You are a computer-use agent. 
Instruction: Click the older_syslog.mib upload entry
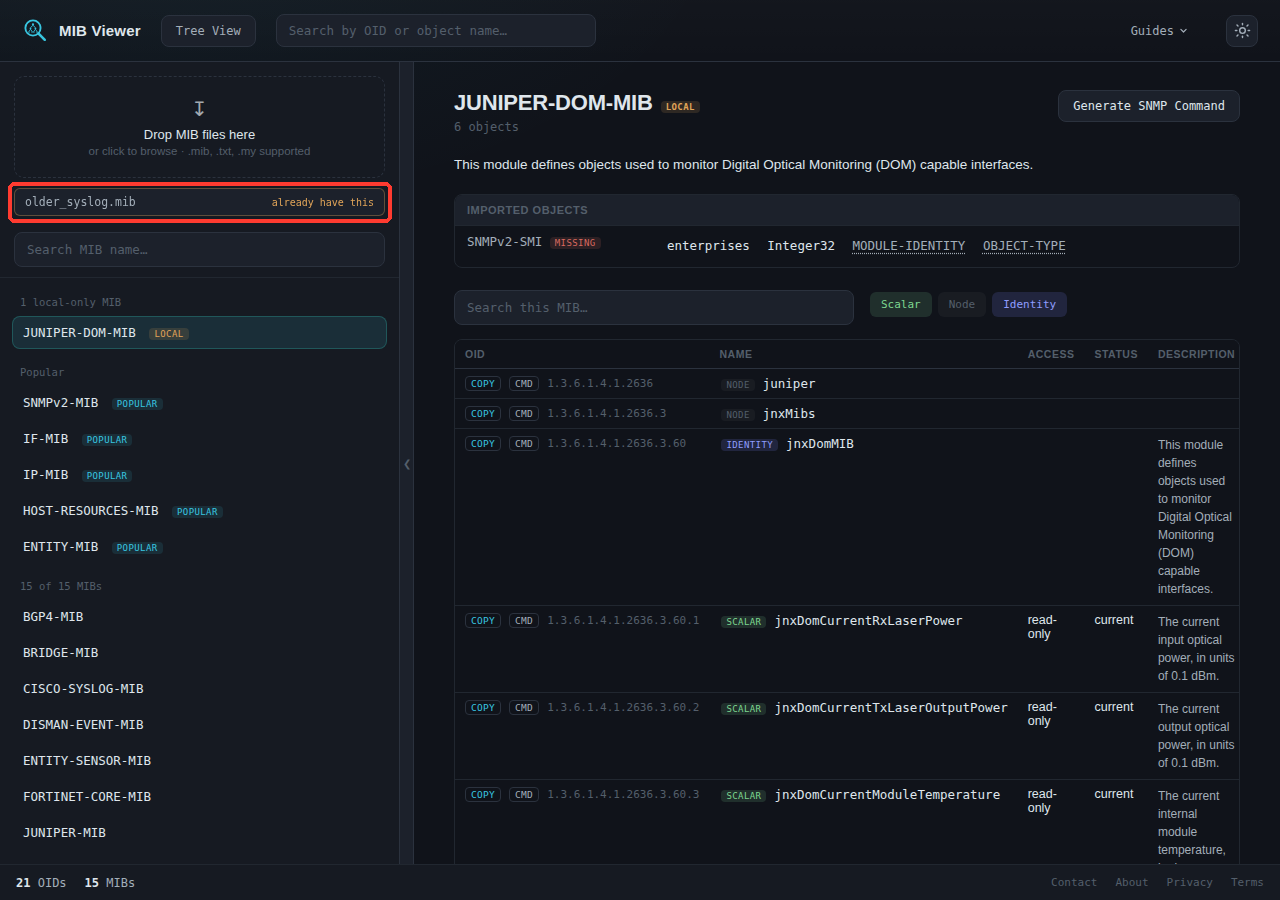199,202
